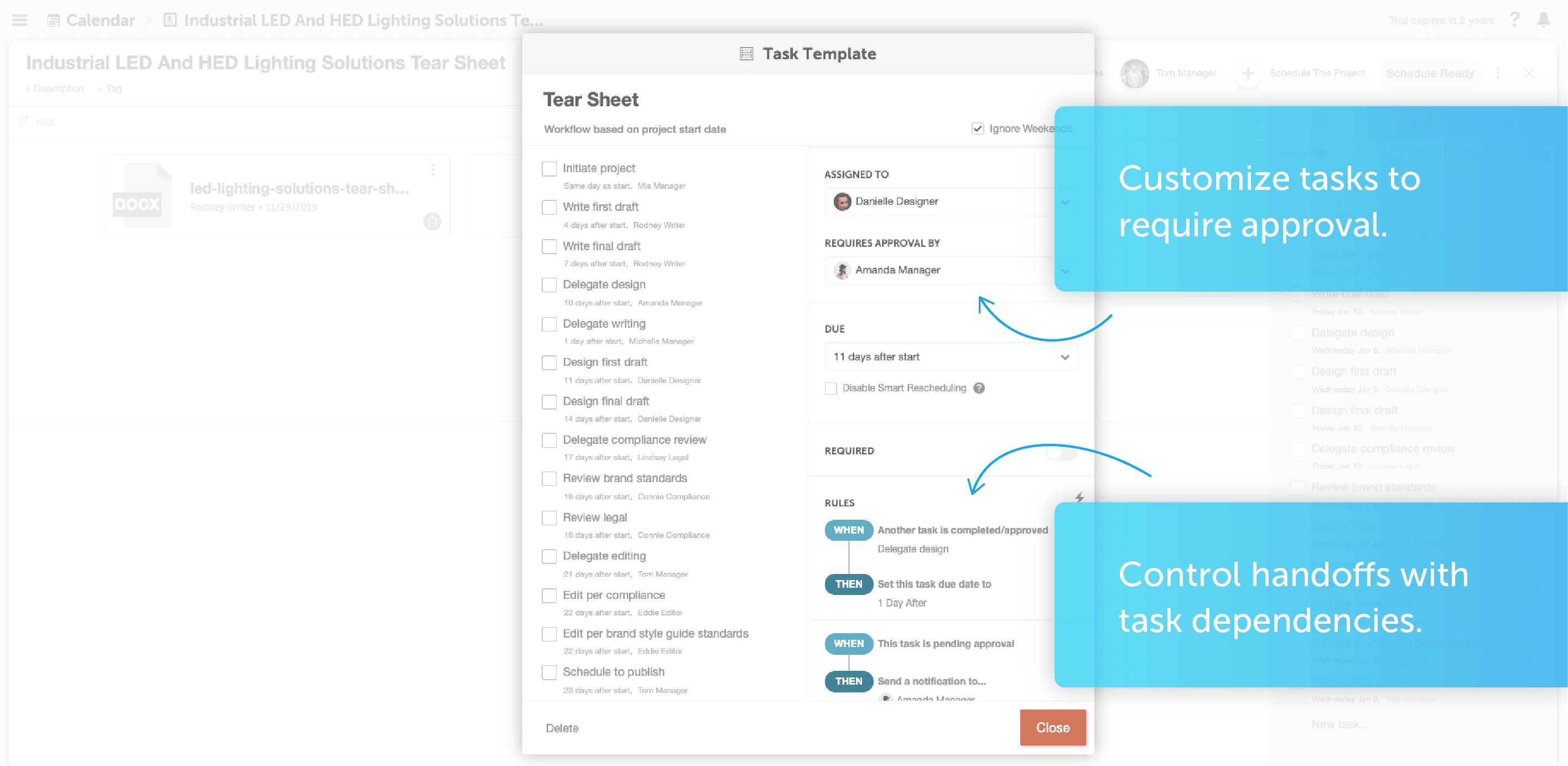Click Danielle Designer's avatar in Assigned To

(x=842, y=201)
